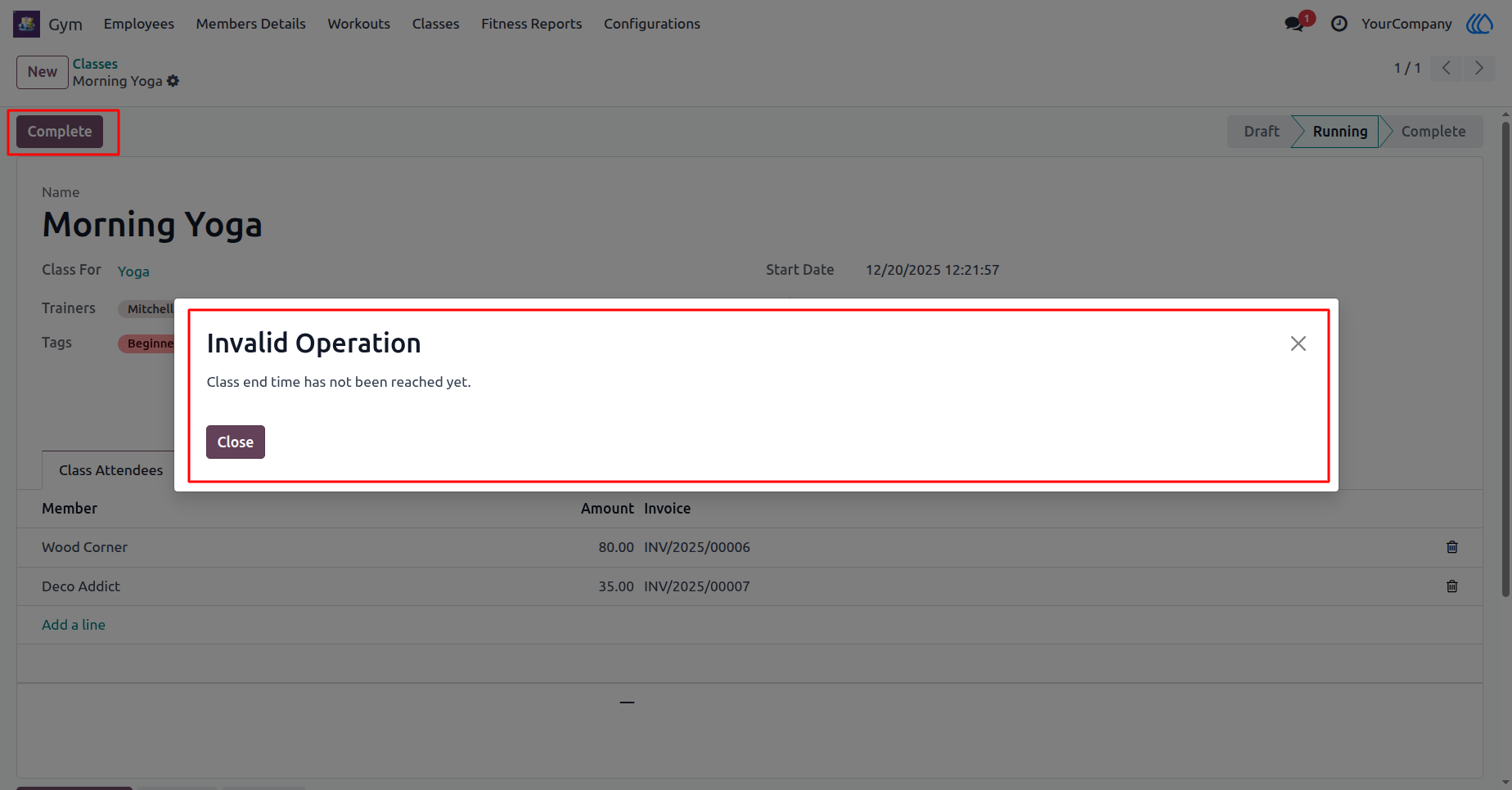Click the page vertical scrollbar
The image size is (1512, 790).
point(1505,360)
